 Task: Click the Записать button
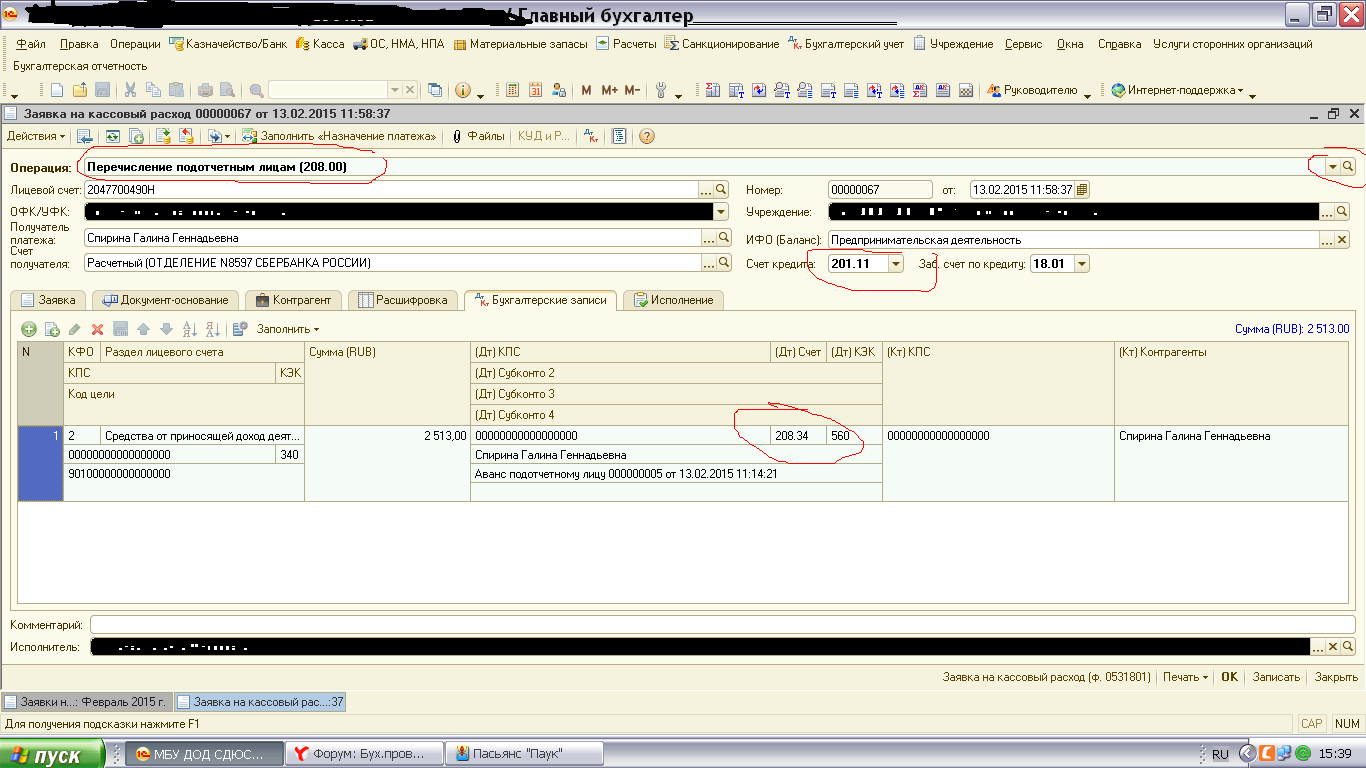coord(1275,677)
